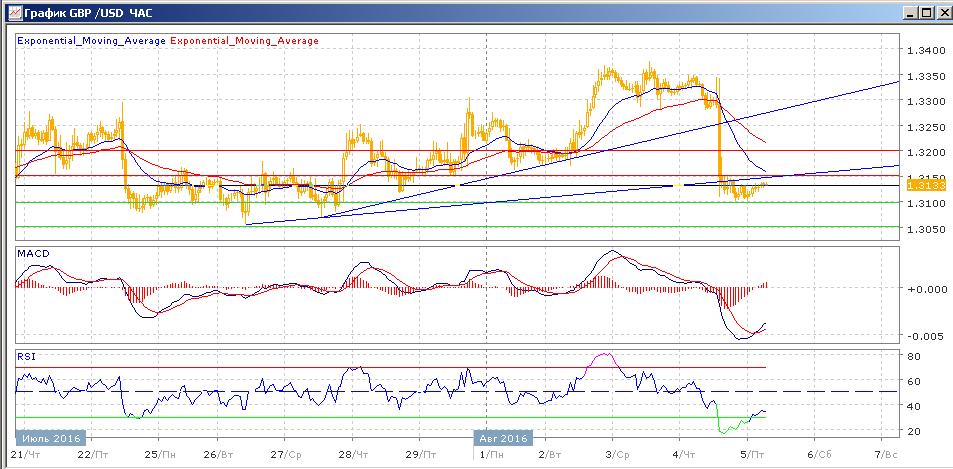Viewport: 953px width, 469px height.
Task: Click the 1.3050 price level on scale
Action: point(923,229)
